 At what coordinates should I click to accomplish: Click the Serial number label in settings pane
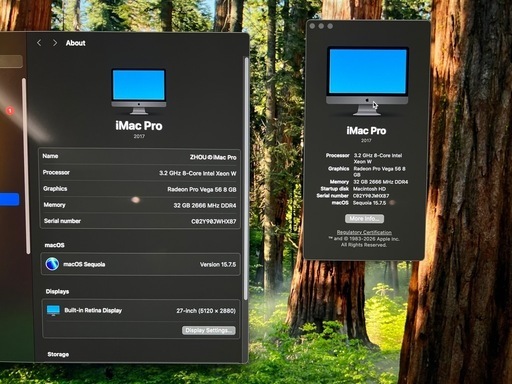click(62, 221)
